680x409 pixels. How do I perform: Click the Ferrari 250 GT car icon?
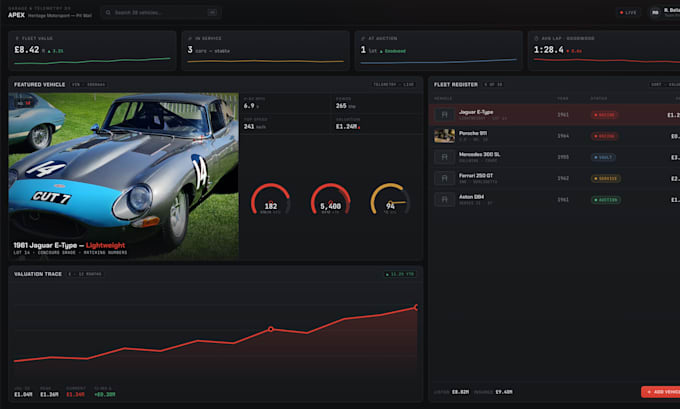pyautogui.click(x=445, y=178)
